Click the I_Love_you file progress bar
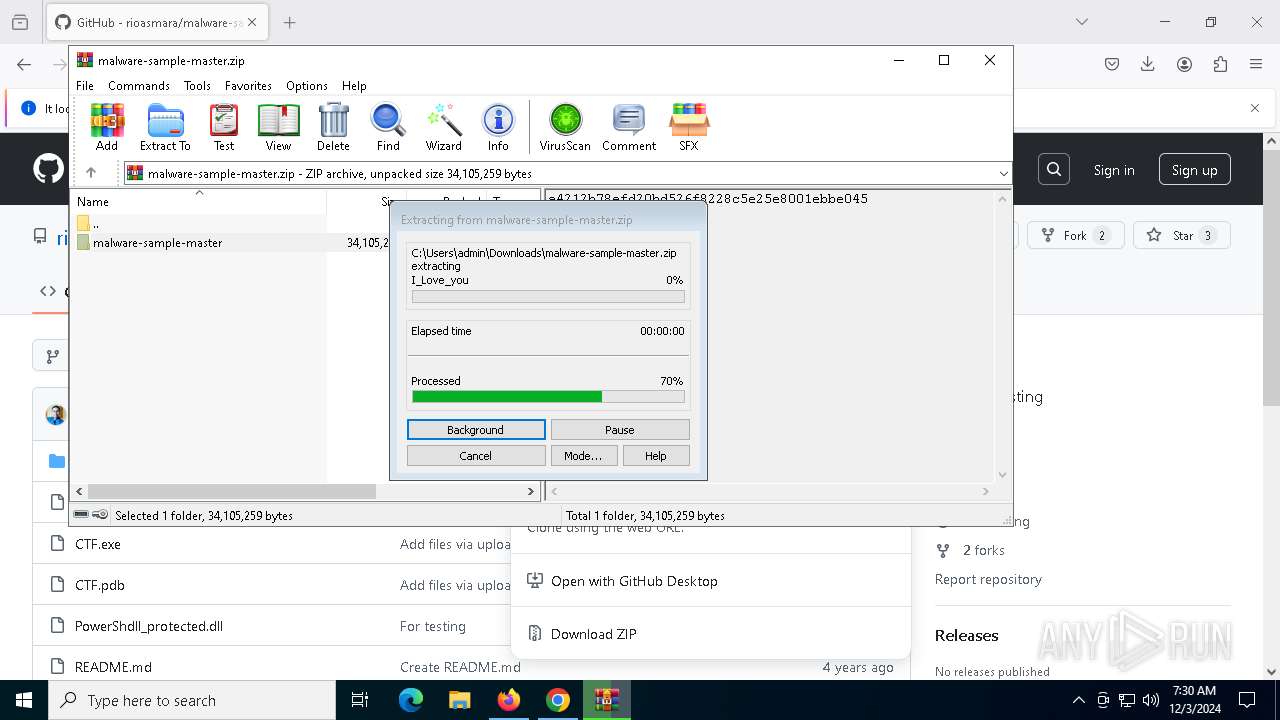The width and height of the screenshot is (1280, 720). pyautogui.click(x=548, y=297)
